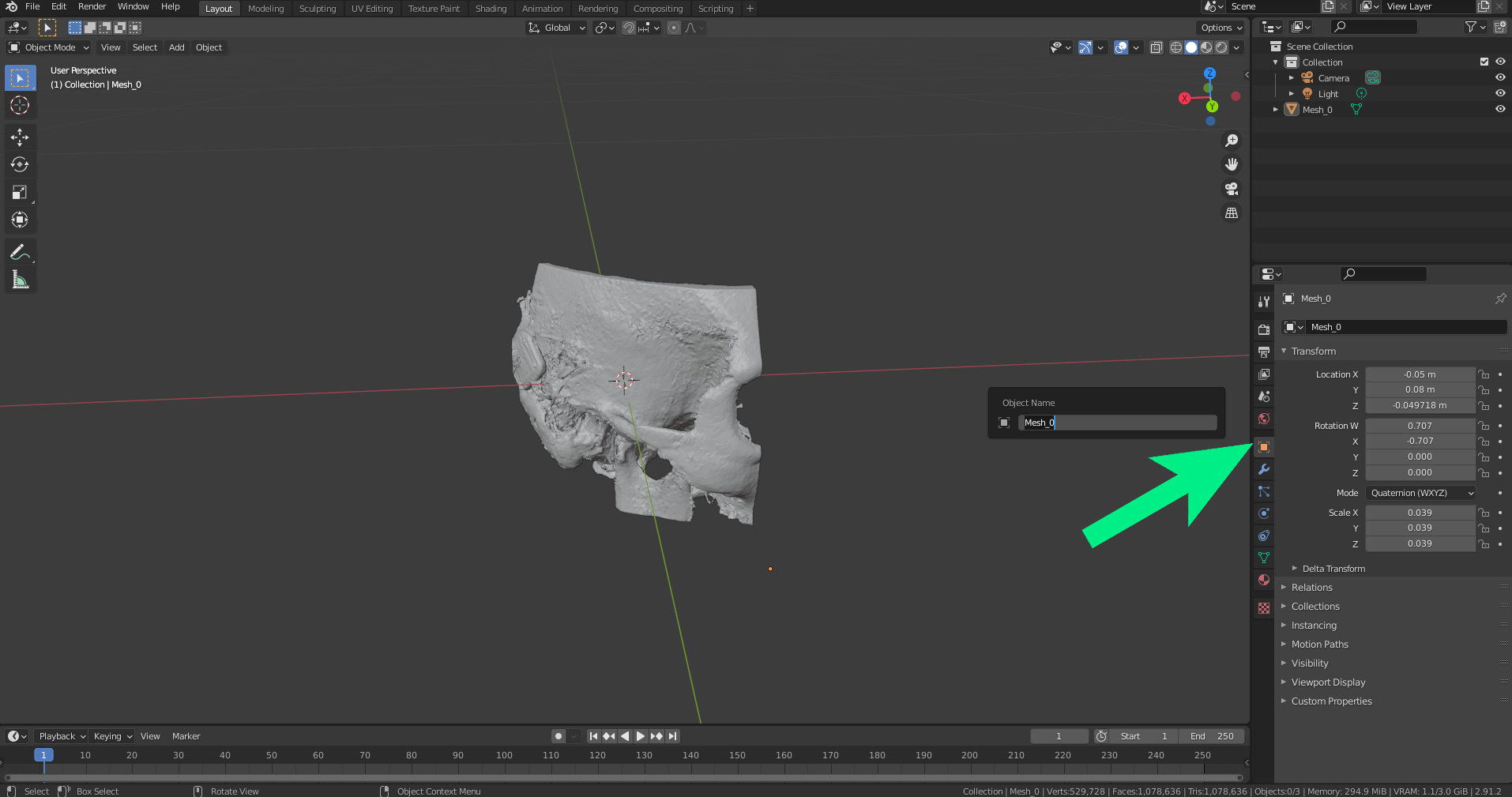Uncheck the Collection exclude checkbox
The height and width of the screenshot is (797, 1512).
pos(1484,62)
